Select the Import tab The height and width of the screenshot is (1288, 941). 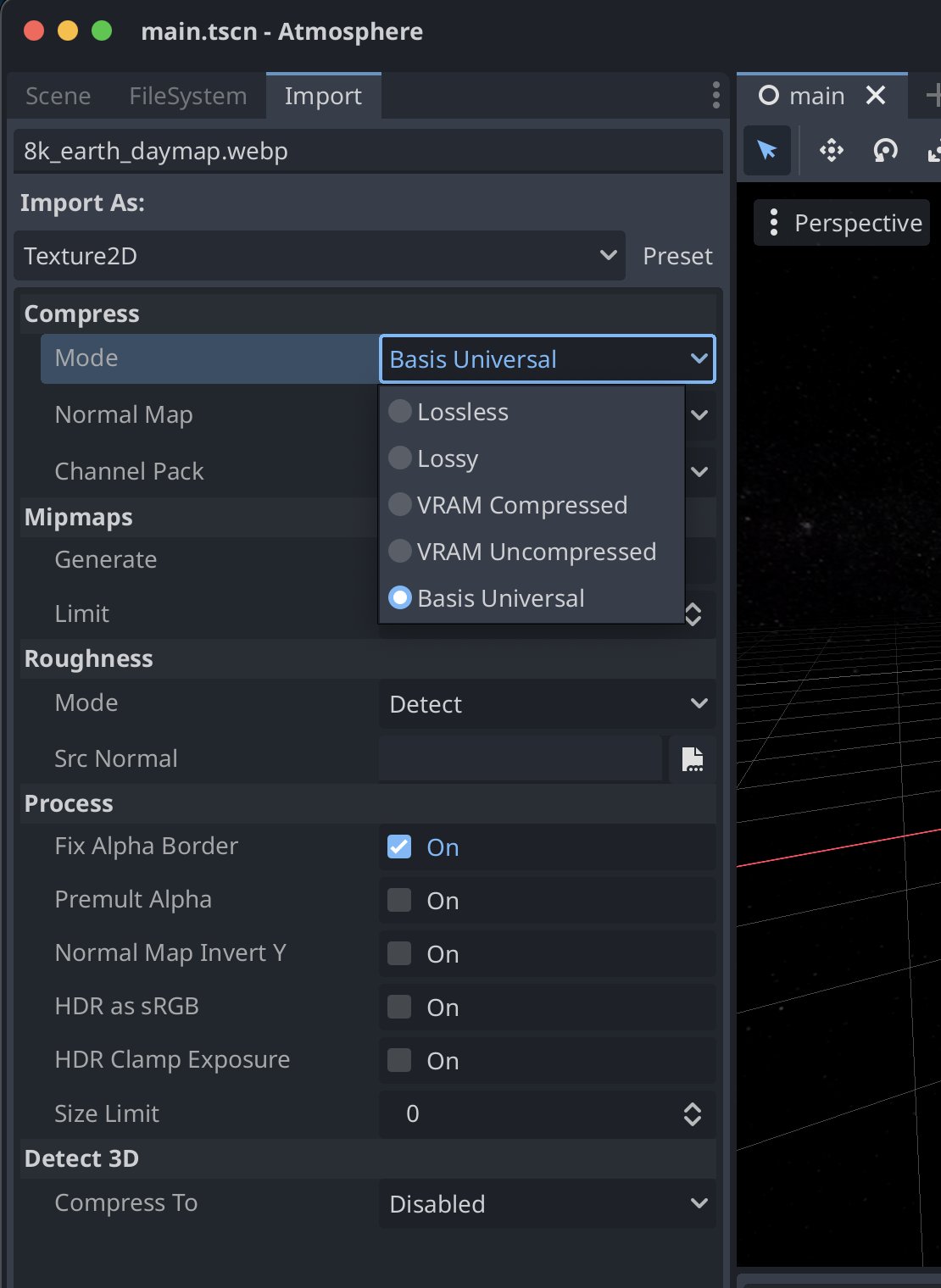[x=323, y=96]
